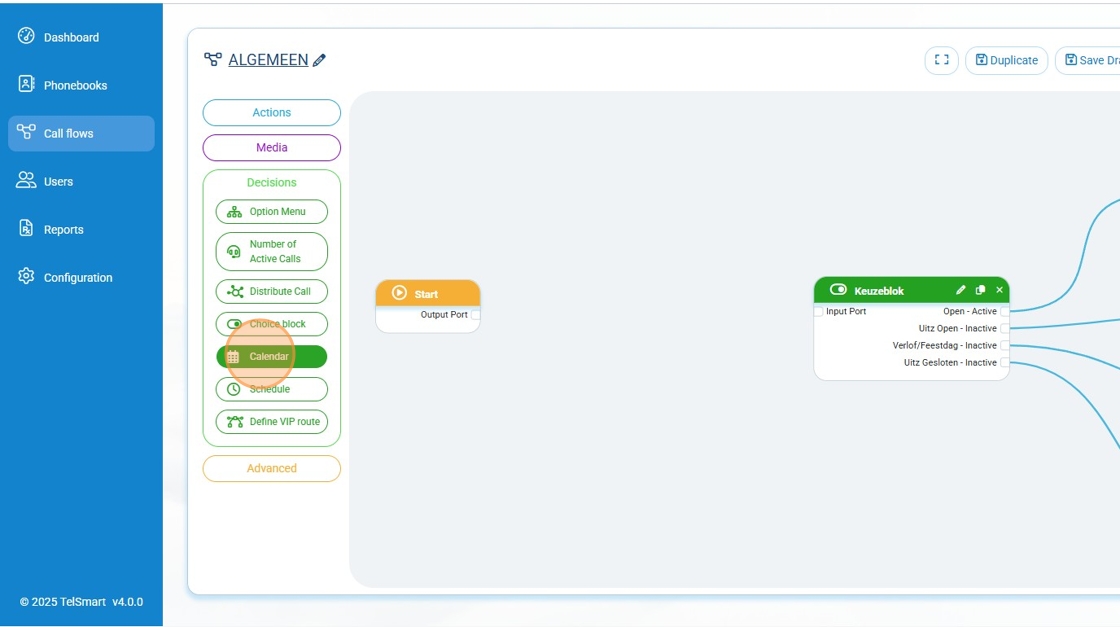The width and height of the screenshot is (1120, 627).
Task: Duplicate the Keuzeblok node via copy icon
Action: (x=980, y=290)
